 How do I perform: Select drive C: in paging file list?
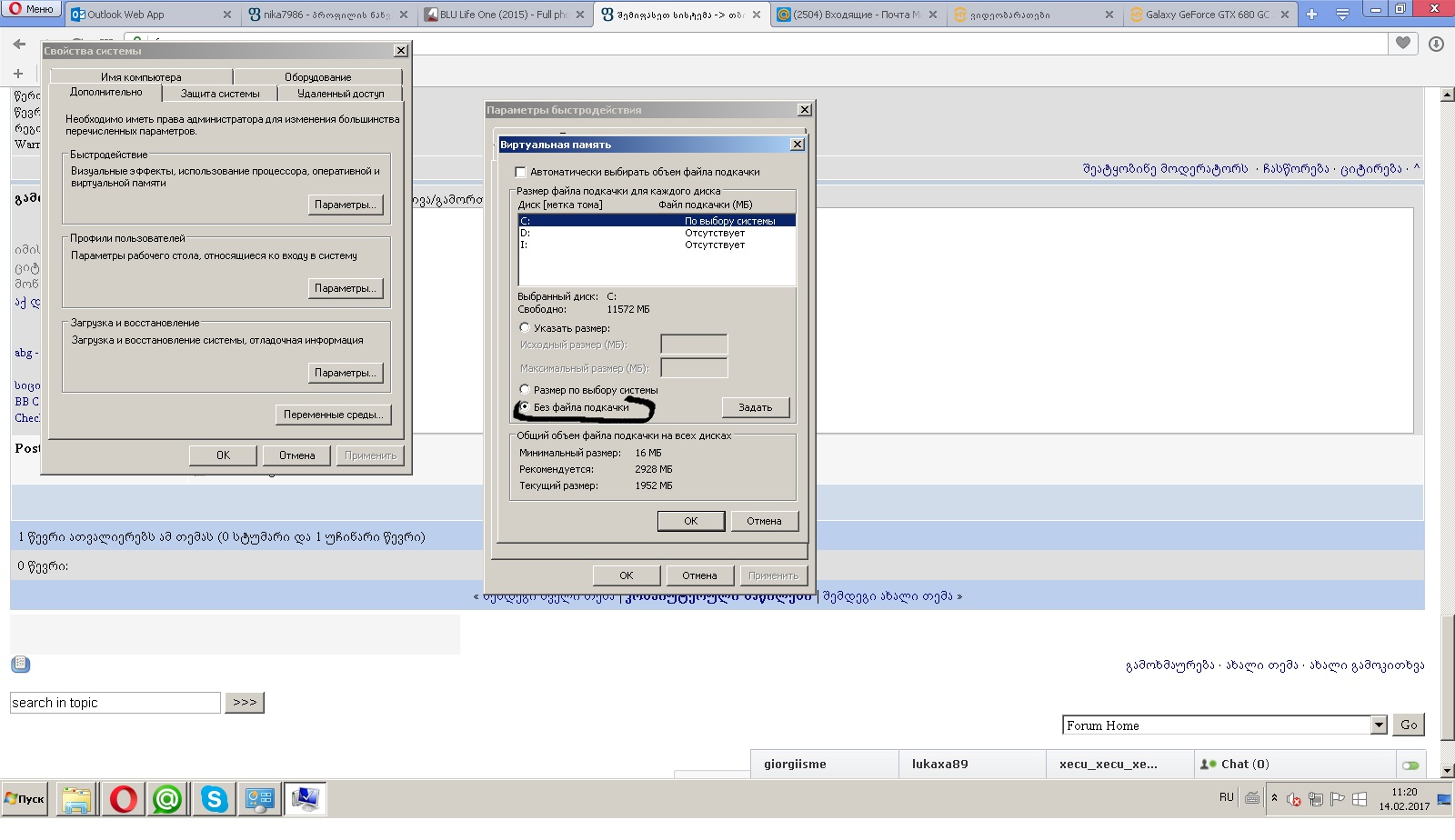click(x=657, y=221)
